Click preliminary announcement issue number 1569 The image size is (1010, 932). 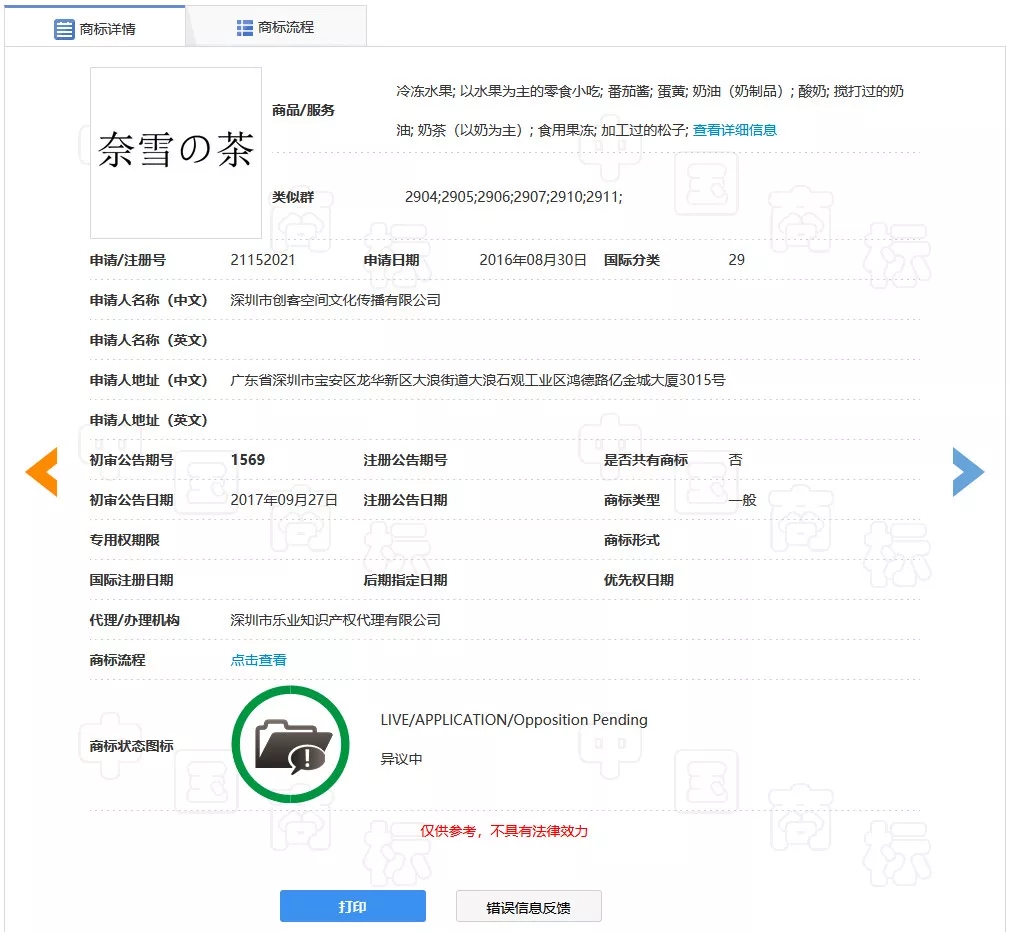pyautogui.click(x=248, y=460)
